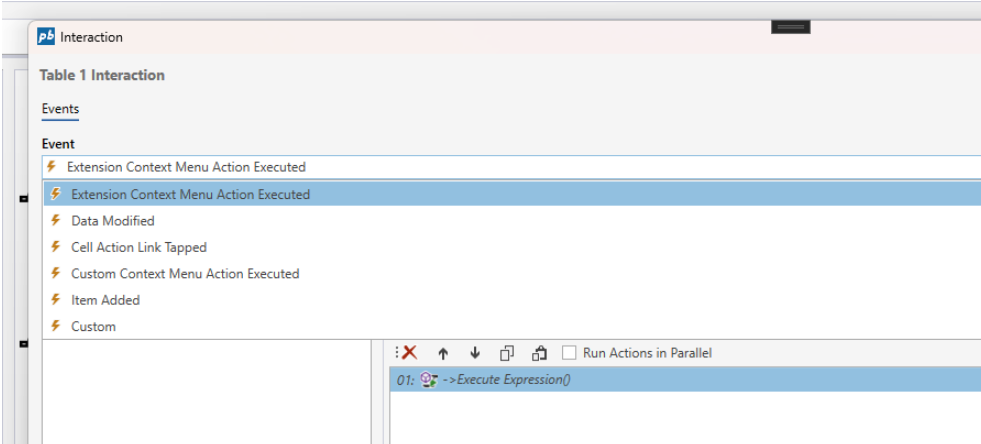
Task: Move action up with the up arrow
Action: (443, 353)
